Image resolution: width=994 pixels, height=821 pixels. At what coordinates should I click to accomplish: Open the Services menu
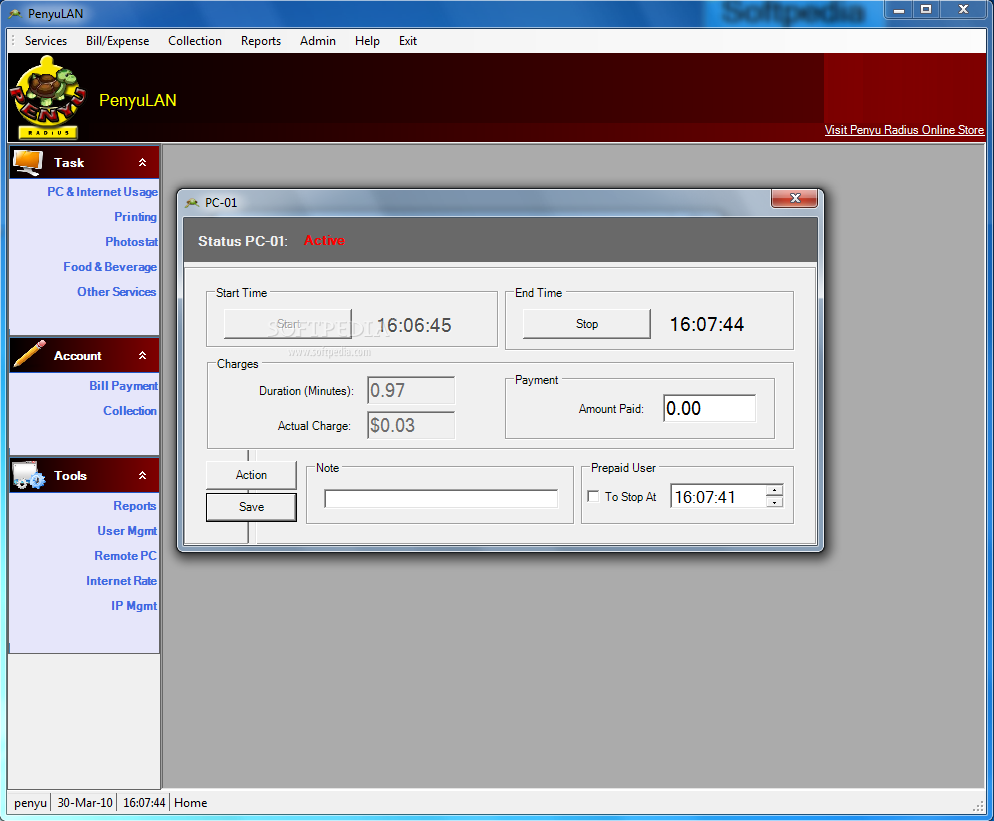46,41
